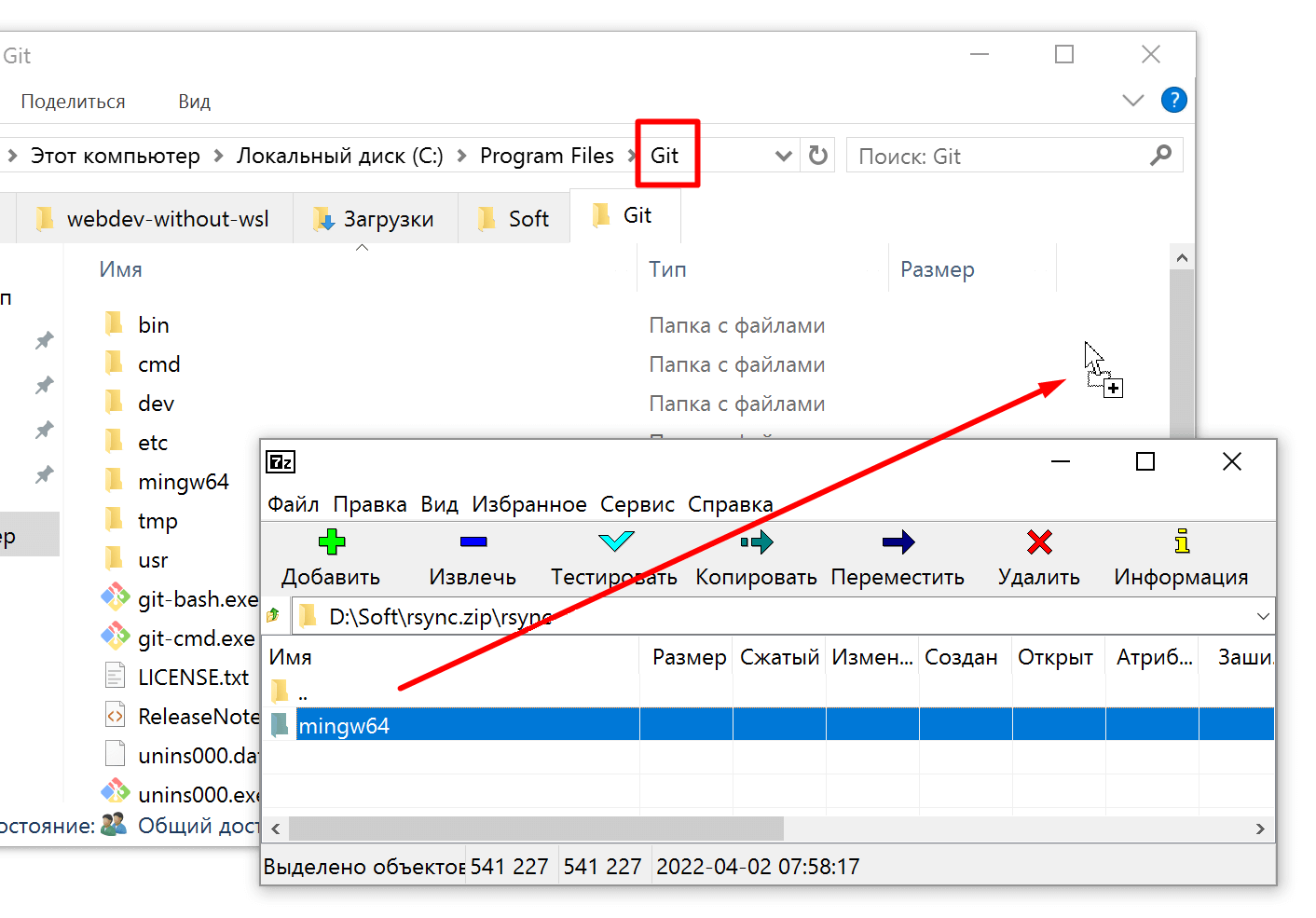Click the git-bash.exe file icon
The image size is (1316, 918).
[115, 597]
